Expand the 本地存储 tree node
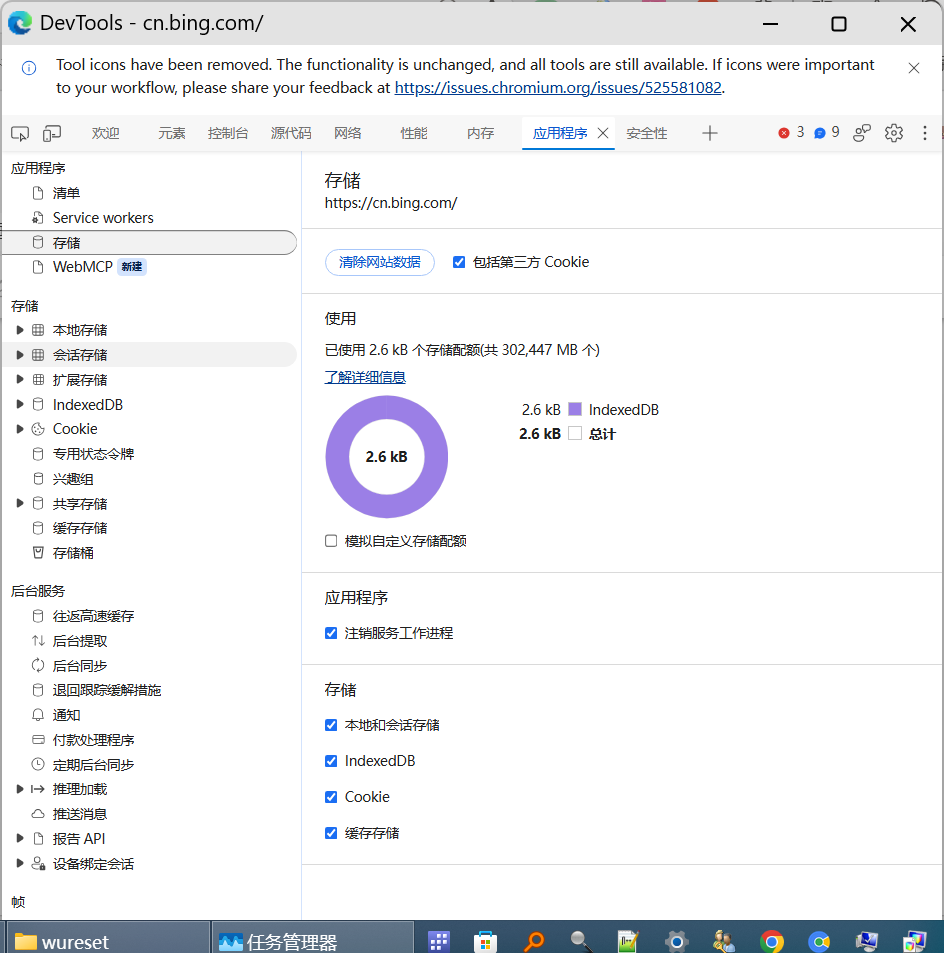Image resolution: width=944 pixels, height=953 pixels. [x=19, y=330]
